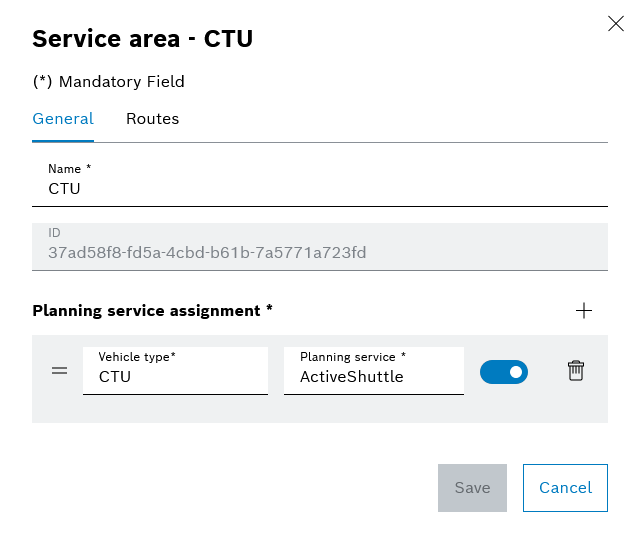Click the Mandatory Field note text
Image resolution: width=640 pixels, height=544 pixels.
(x=109, y=82)
